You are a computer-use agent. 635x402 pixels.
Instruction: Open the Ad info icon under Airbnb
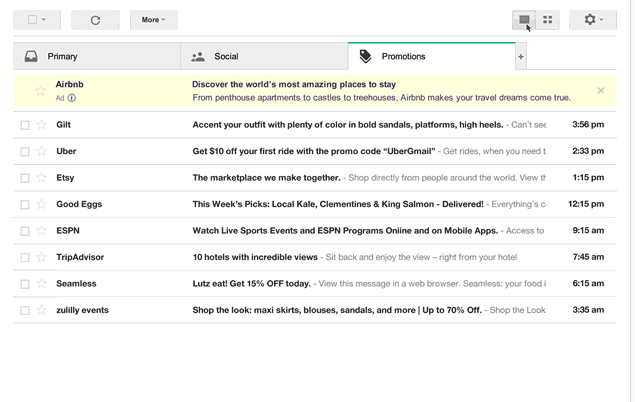(x=72, y=98)
